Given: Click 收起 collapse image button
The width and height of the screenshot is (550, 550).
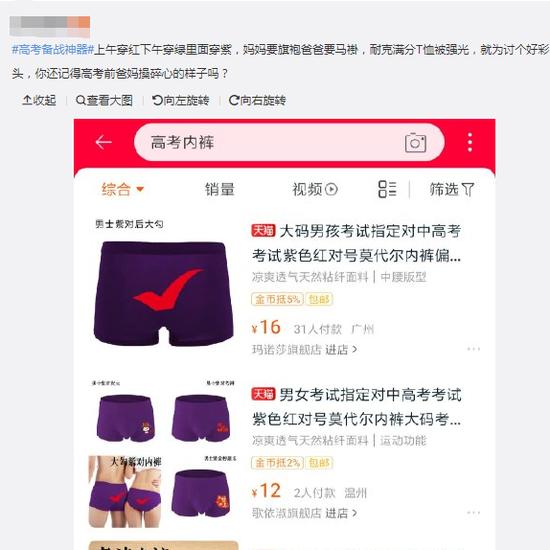Looking at the screenshot, I should [x=39, y=100].
